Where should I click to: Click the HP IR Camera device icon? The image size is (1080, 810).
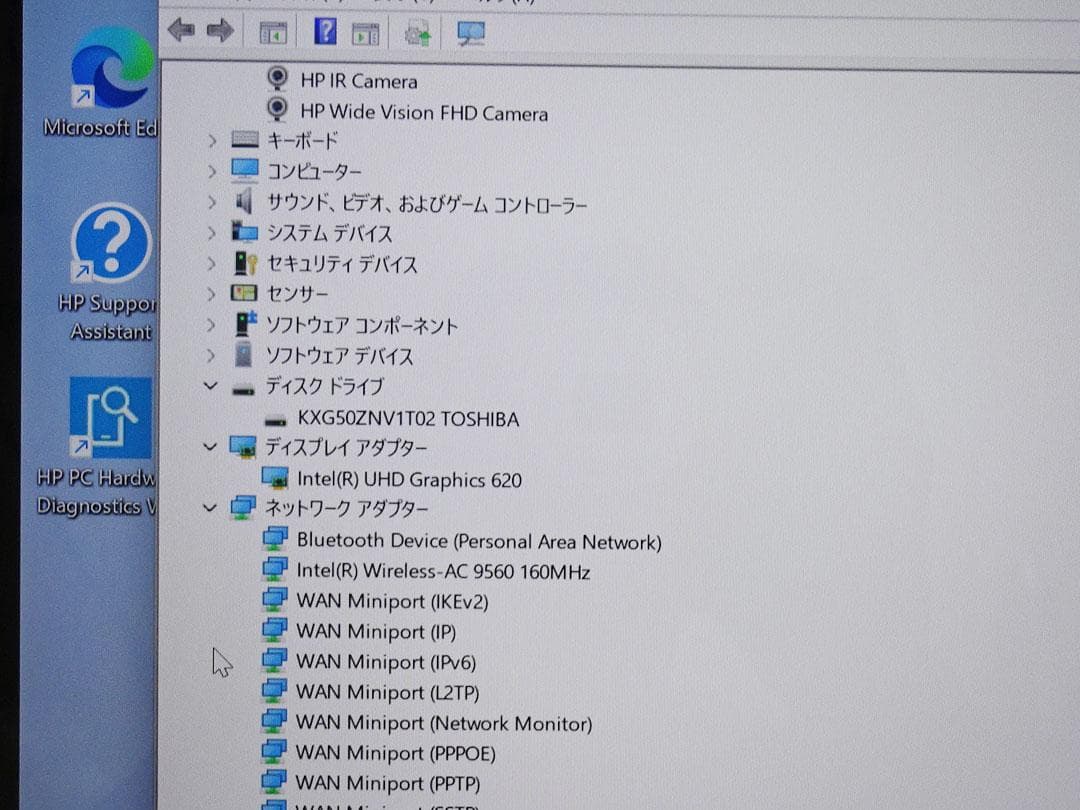[277, 80]
